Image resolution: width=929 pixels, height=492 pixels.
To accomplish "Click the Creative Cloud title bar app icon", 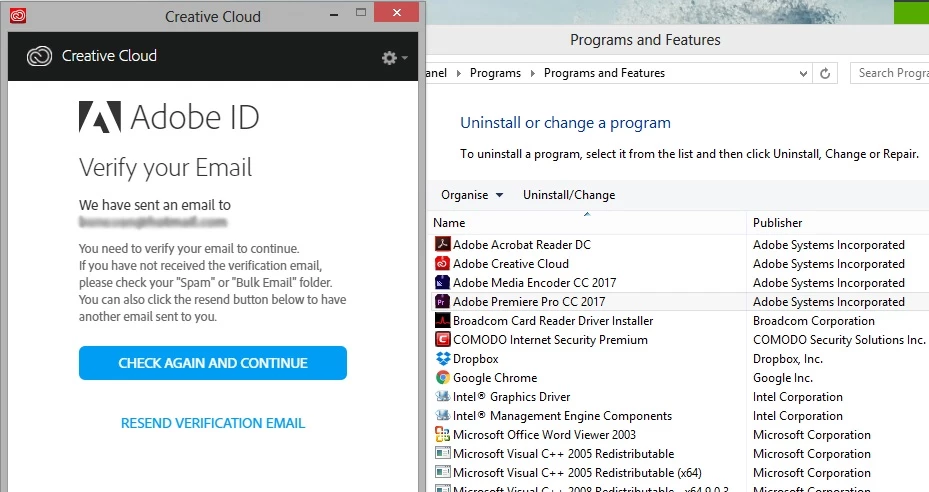I will click(x=18, y=16).
